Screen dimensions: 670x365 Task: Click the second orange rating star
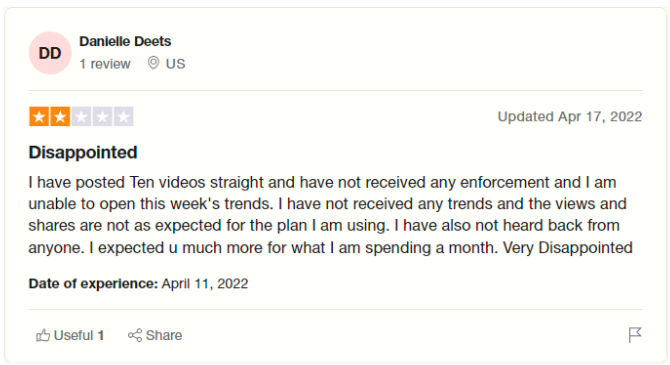pos(60,117)
